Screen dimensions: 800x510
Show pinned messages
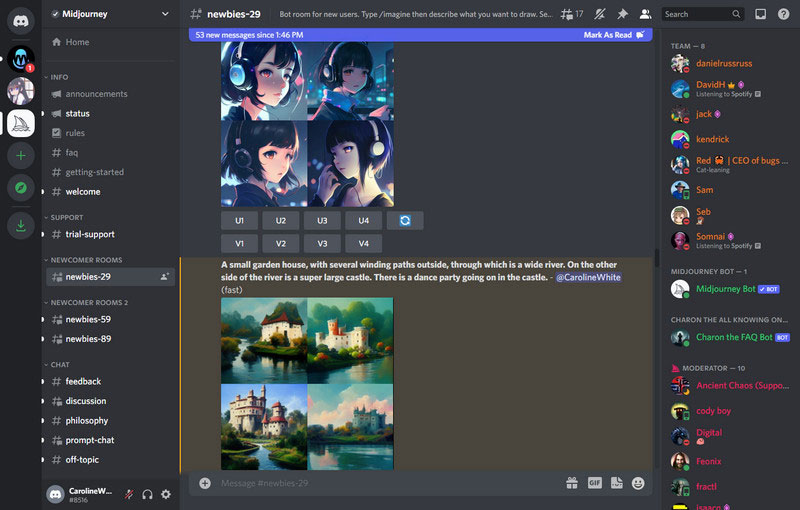[x=622, y=14]
